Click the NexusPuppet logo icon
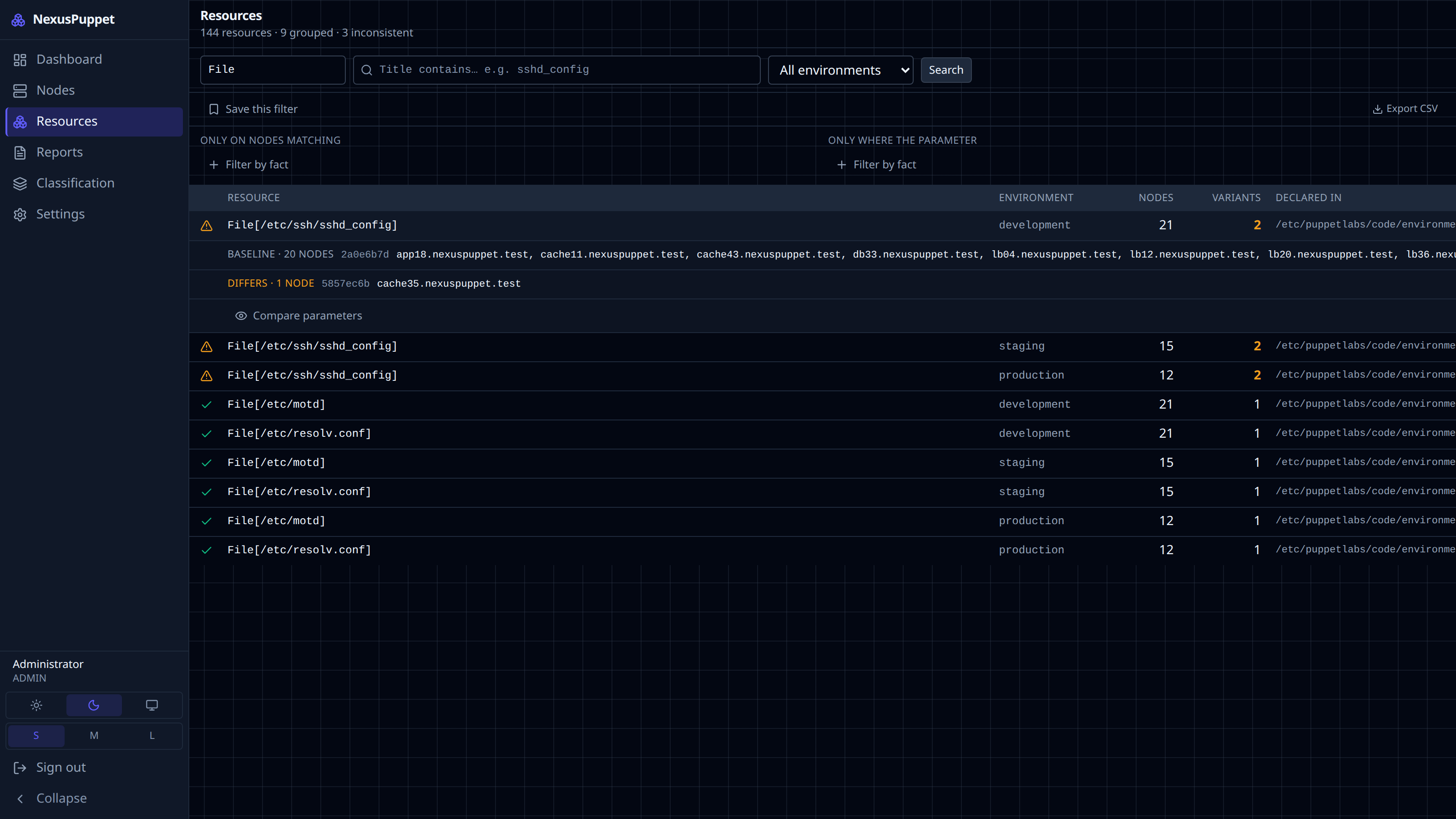The image size is (1456, 819). click(x=19, y=20)
